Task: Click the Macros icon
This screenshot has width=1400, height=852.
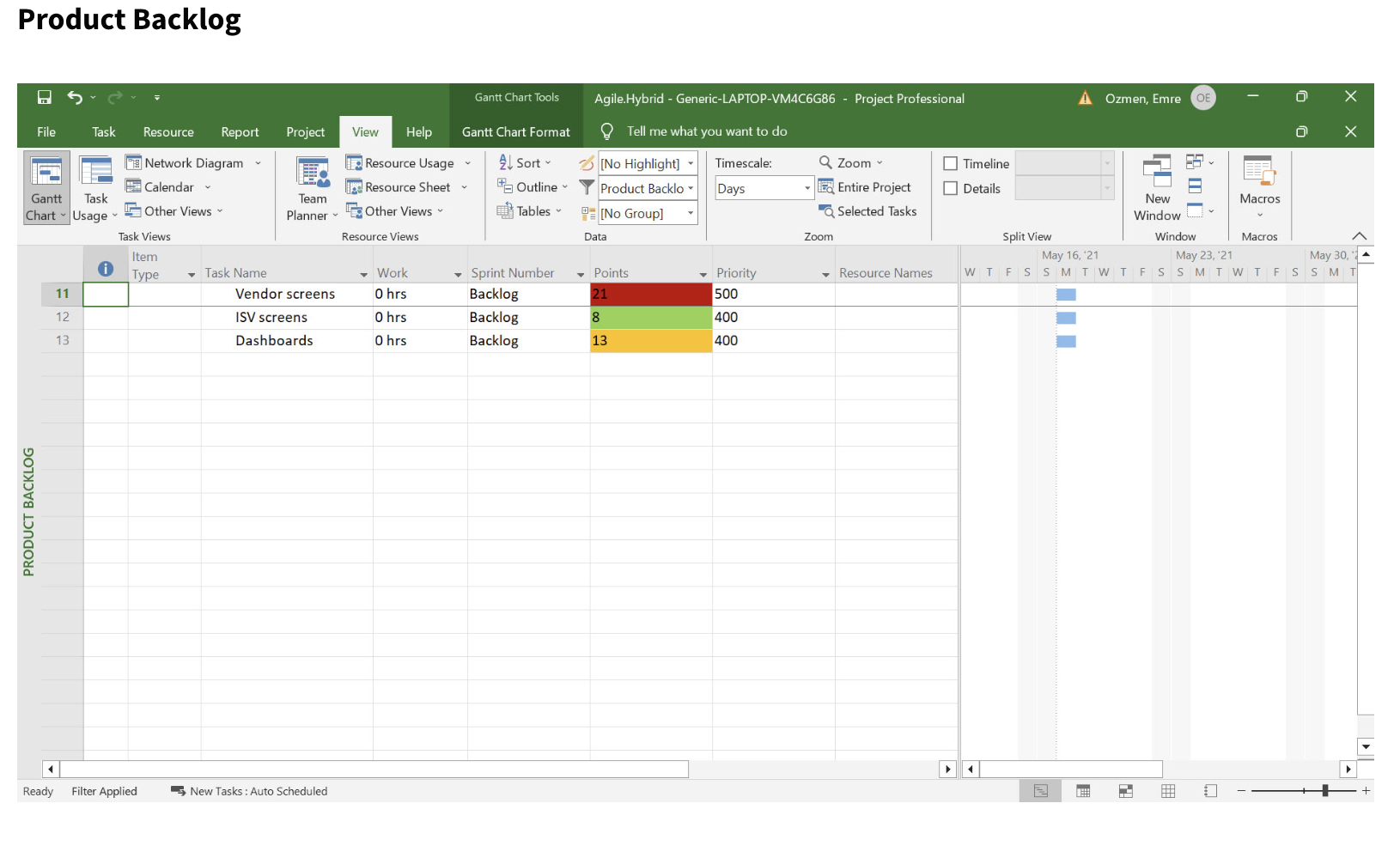Action: point(1259,186)
